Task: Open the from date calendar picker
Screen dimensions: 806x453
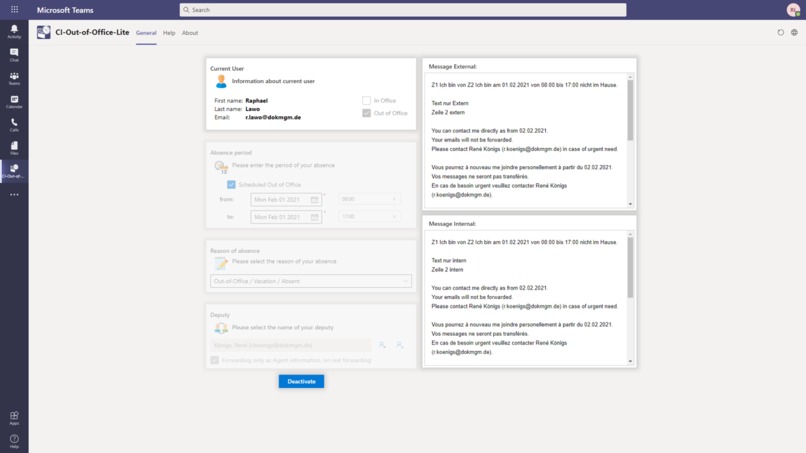Action: point(314,200)
